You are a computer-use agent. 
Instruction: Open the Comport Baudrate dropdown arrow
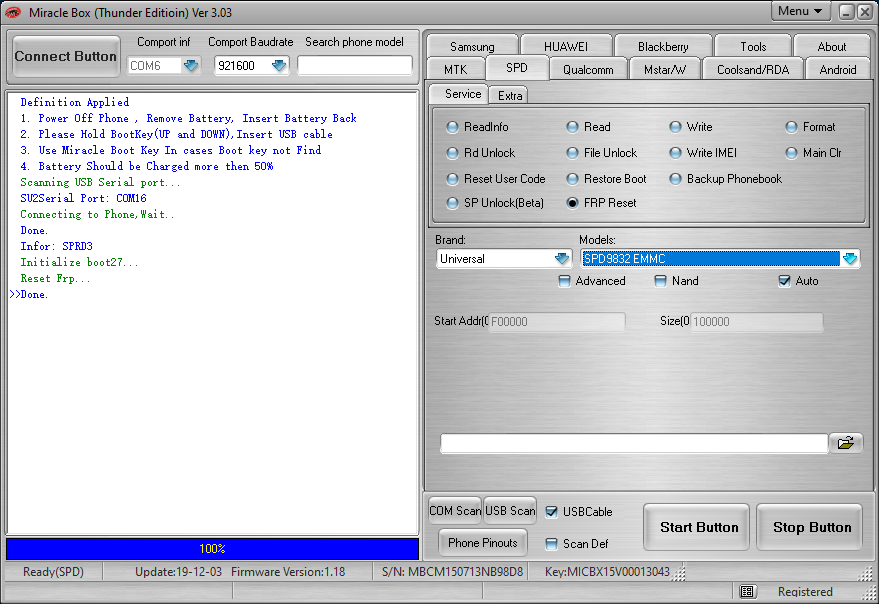[x=279, y=66]
